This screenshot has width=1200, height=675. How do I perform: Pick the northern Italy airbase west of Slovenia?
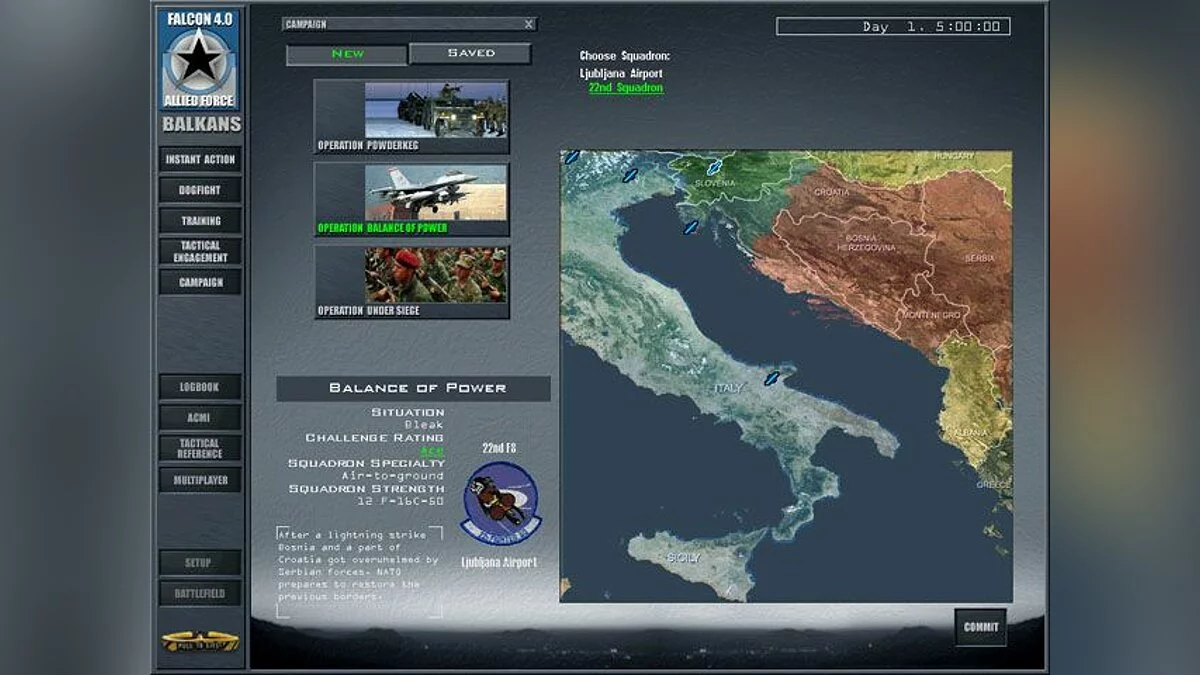click(630, 175)
